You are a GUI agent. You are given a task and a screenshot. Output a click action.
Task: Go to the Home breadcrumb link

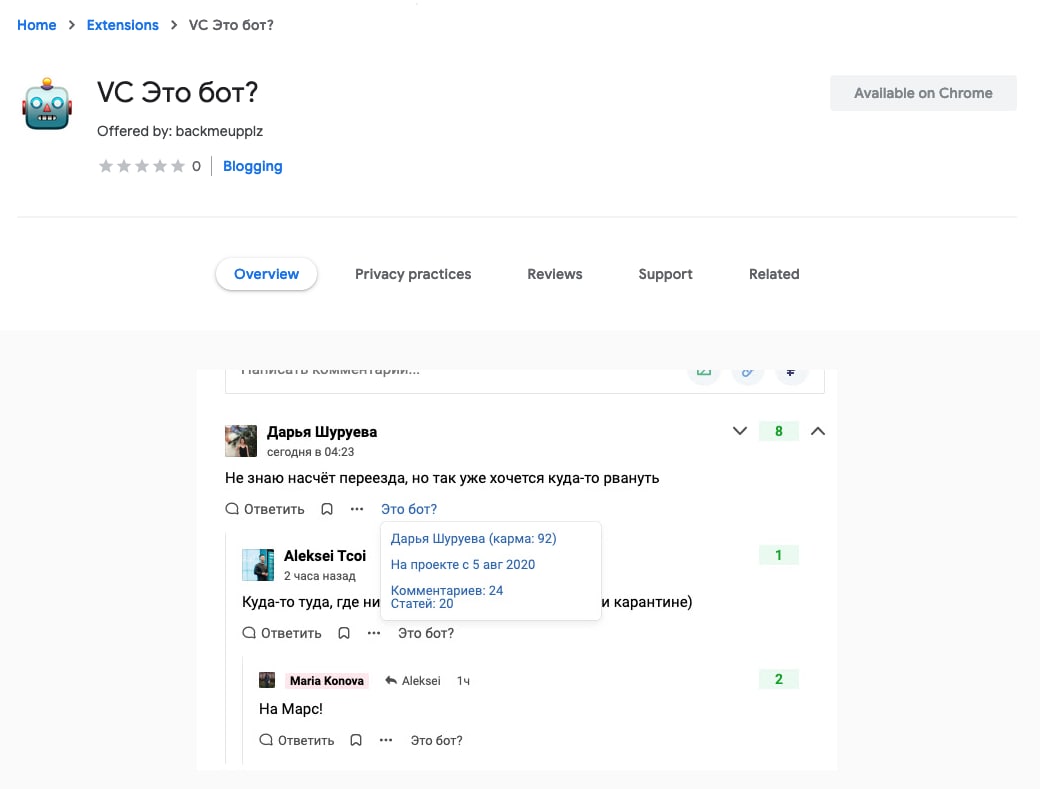36,25
